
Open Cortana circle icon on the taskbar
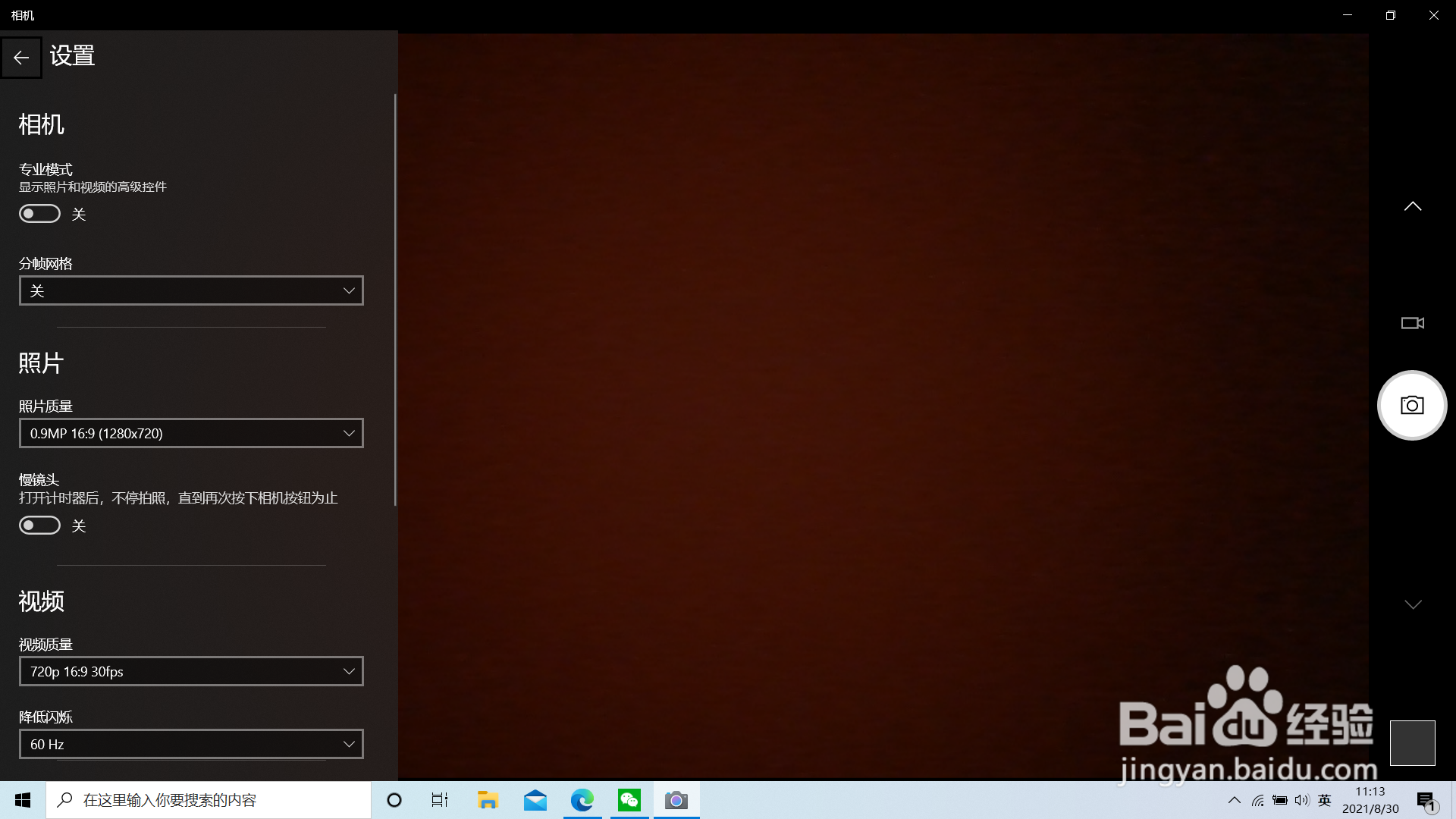pos(394,800)
